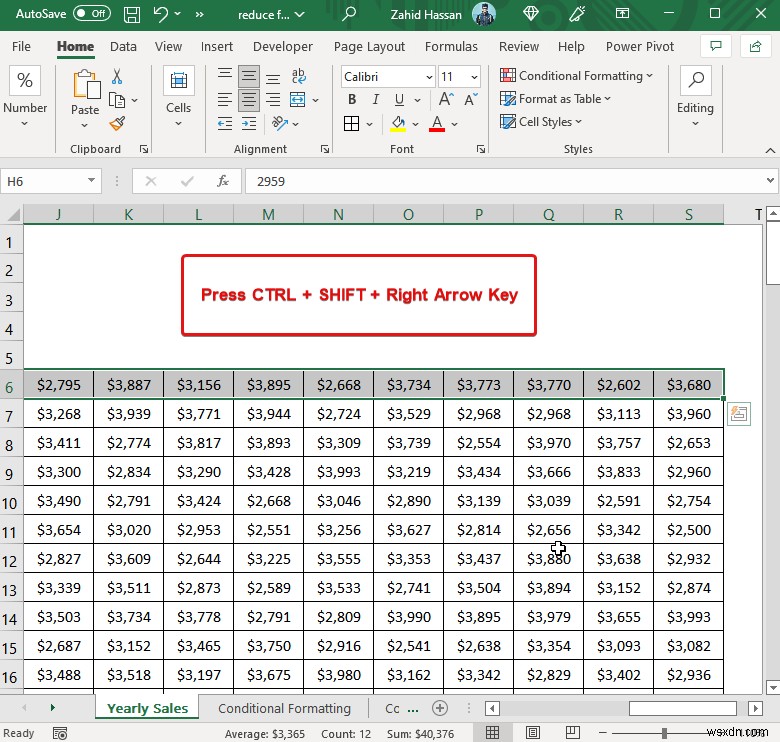780x742 pixels.
Task: Click the Borders grid icon
Action: [352, 123]
